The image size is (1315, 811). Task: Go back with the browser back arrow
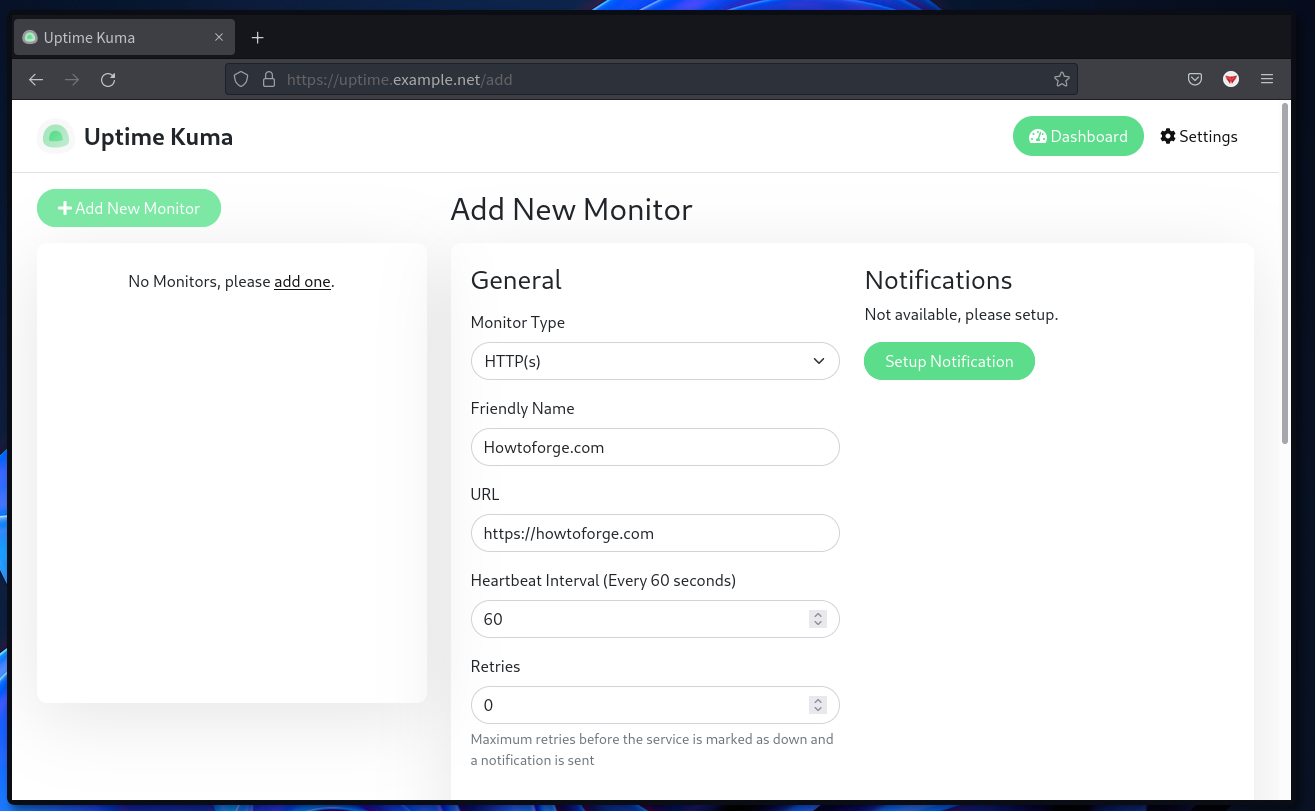(x=36, y=79)
